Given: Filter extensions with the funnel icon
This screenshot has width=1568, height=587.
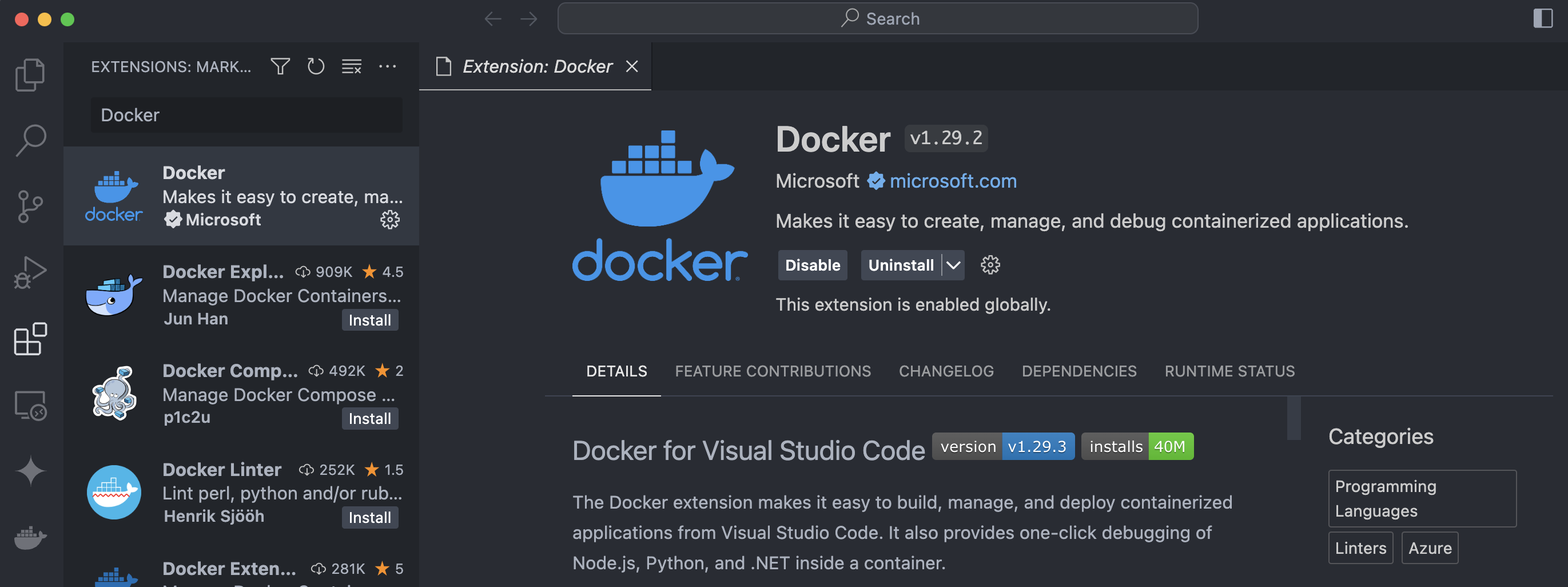Looking at the screenshot, I should (280, 66).
